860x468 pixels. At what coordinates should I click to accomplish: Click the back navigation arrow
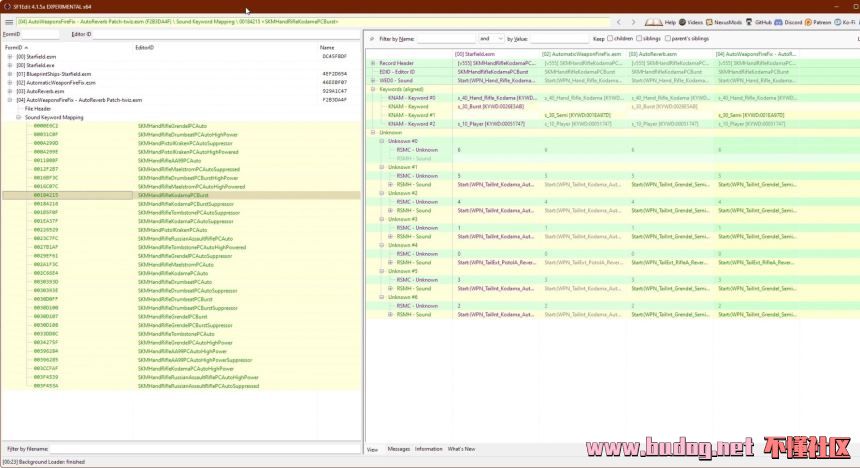[x=618, y=21]
